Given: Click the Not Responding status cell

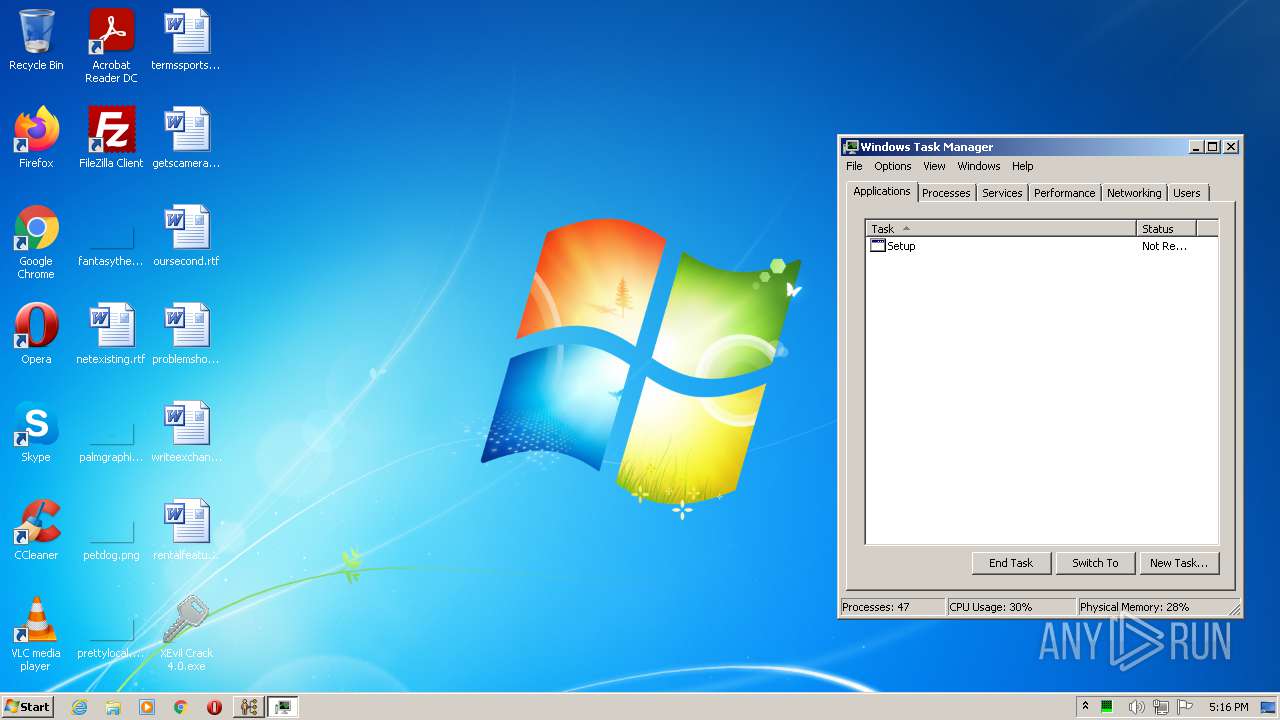Looking at the screenshot, I should click(1164, 246).
